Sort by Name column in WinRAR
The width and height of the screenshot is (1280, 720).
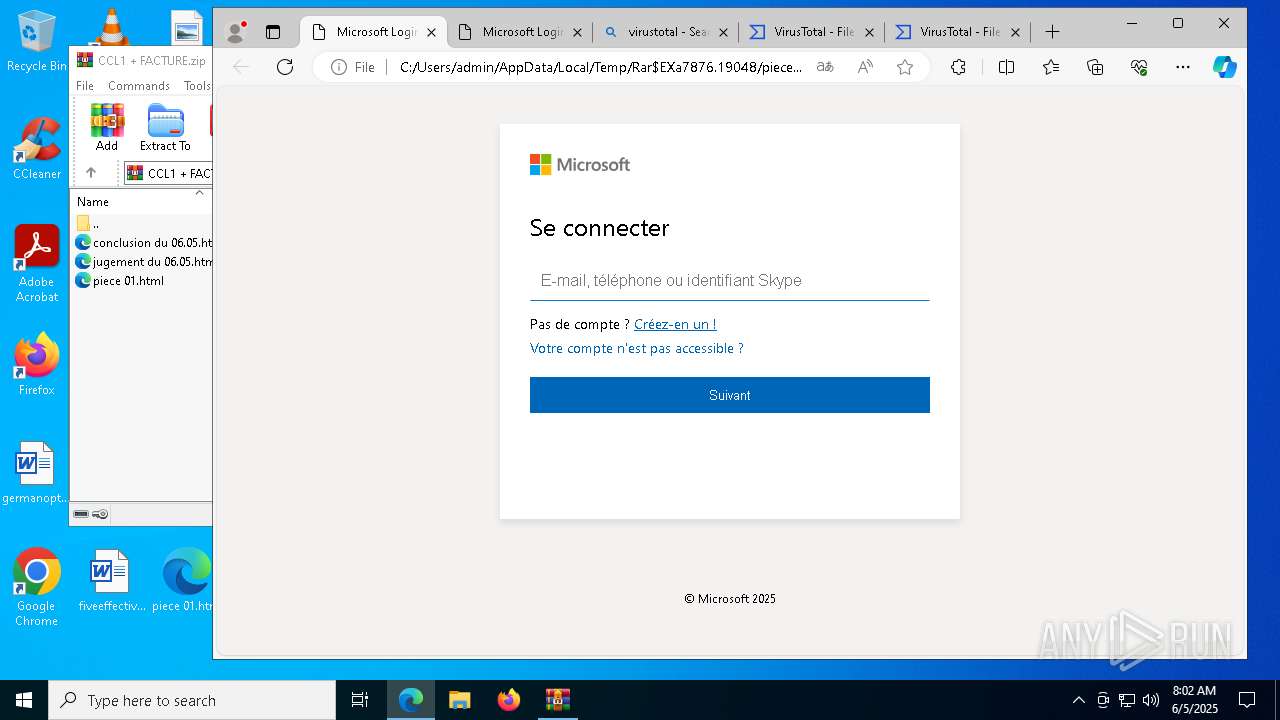(x=93, y=202)
